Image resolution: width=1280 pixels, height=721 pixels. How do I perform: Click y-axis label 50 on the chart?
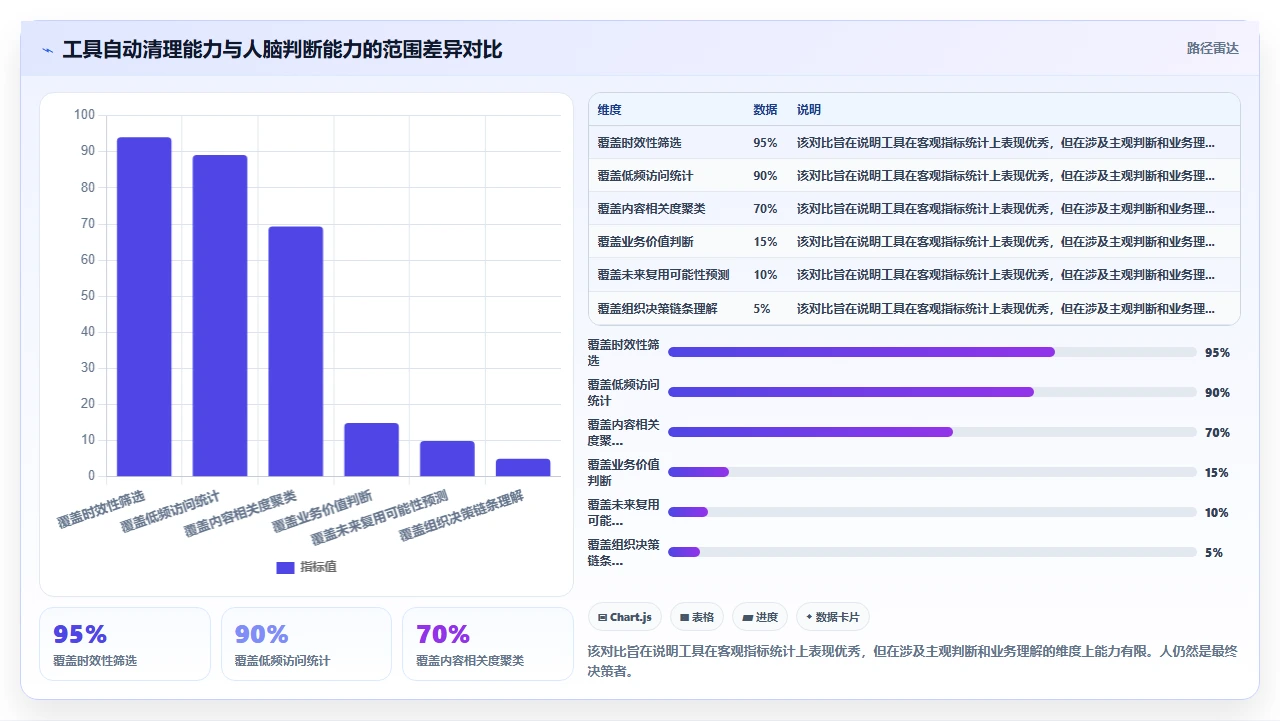coord(87,296)
